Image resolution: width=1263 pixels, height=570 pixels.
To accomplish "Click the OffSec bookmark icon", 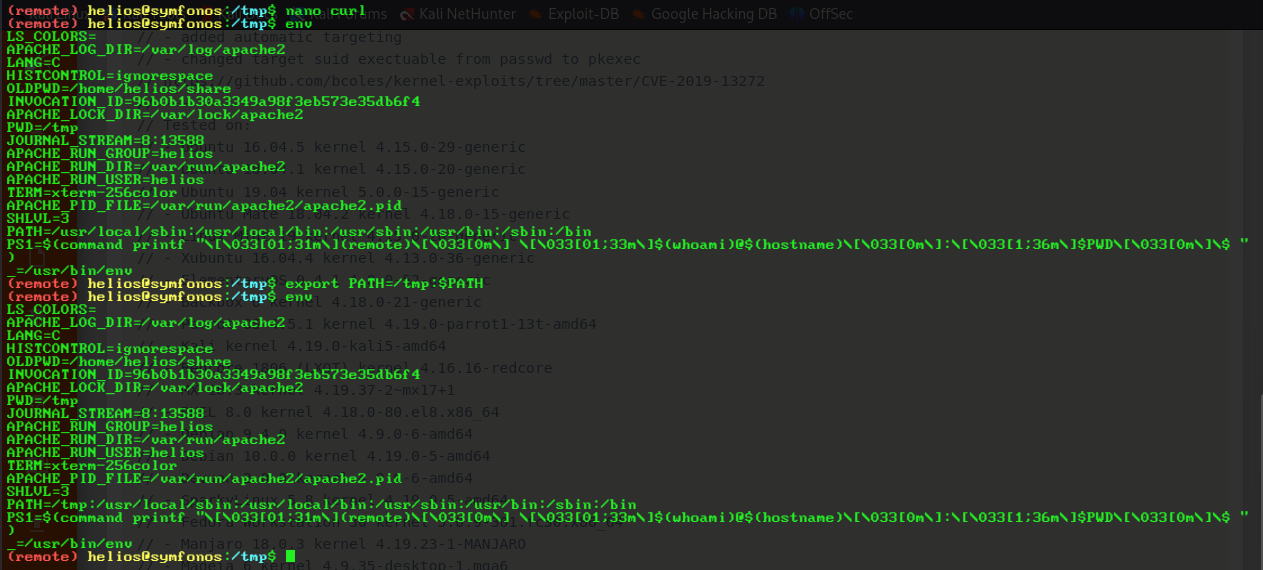I will coord(796,14).
